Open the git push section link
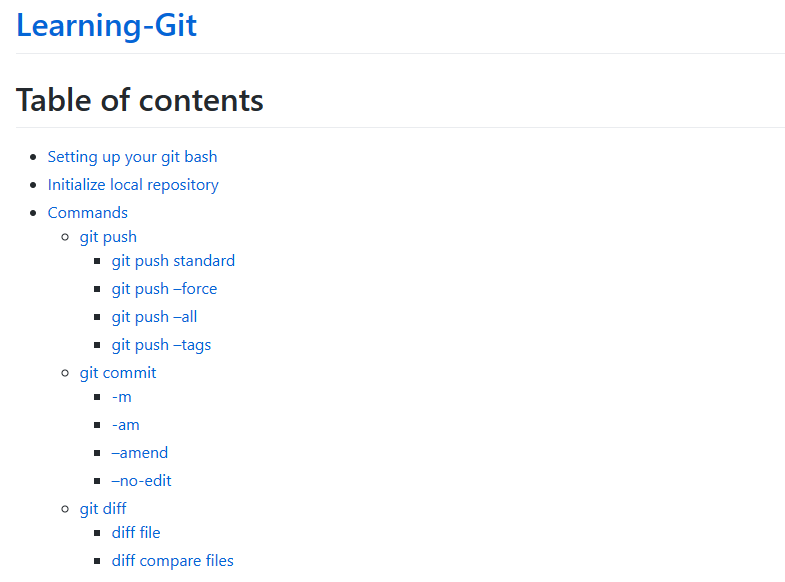The width and height of the screenshot is (785, 582). tap(108, 237)
